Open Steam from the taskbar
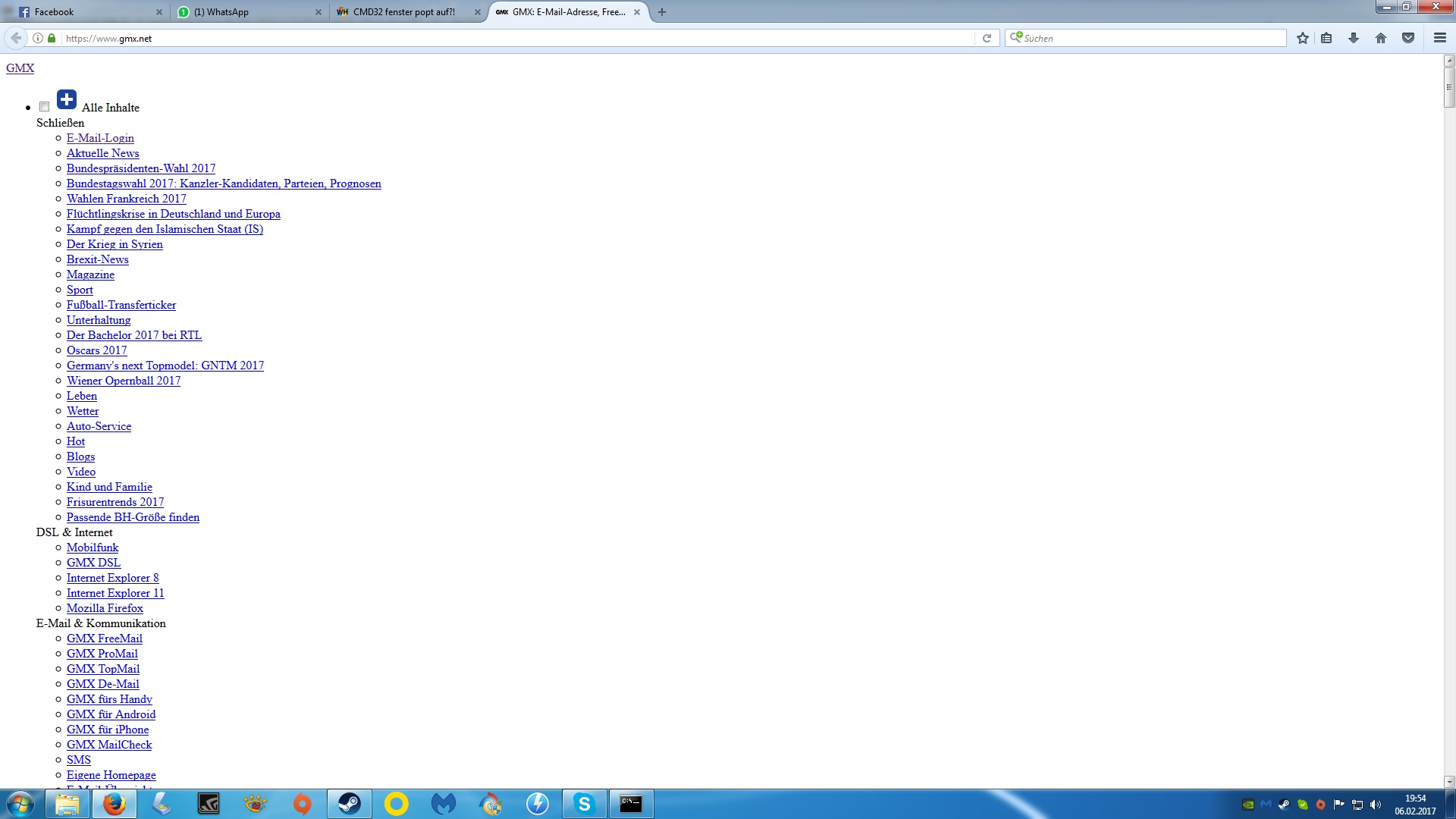This screenshot has width=1456, height=819. (350, 804)
